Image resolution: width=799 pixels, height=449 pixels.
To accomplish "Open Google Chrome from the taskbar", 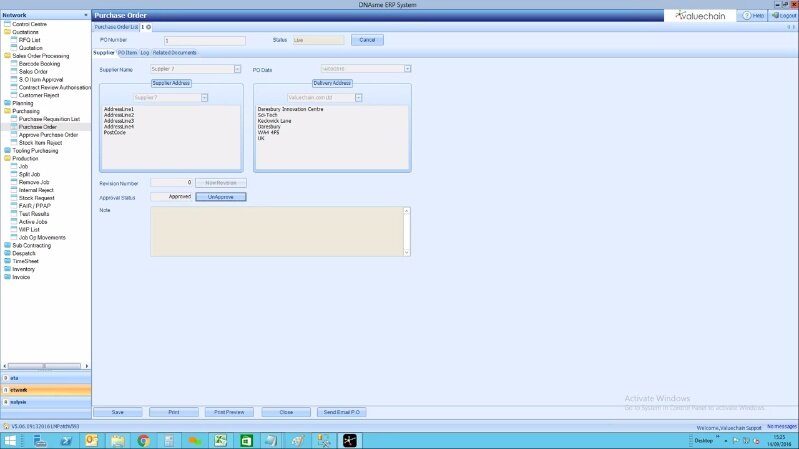I will pyautogui.click(x=143, y=440).
